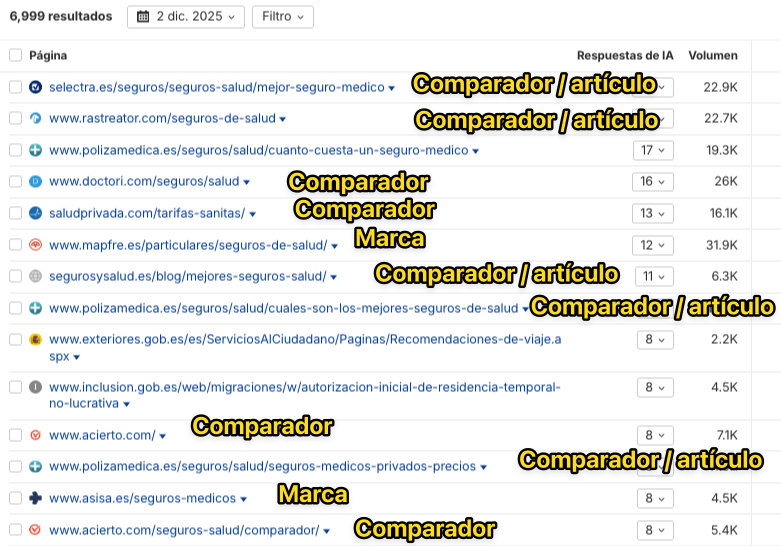781x546 pixels.
Task: Click the calendar icon in date button
Action: coord(143,17)
